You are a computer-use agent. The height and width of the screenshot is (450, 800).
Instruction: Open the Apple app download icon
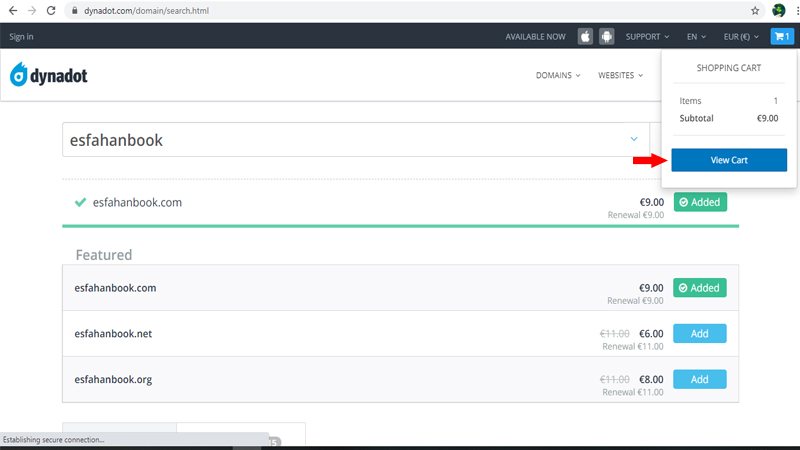point(585,37)
